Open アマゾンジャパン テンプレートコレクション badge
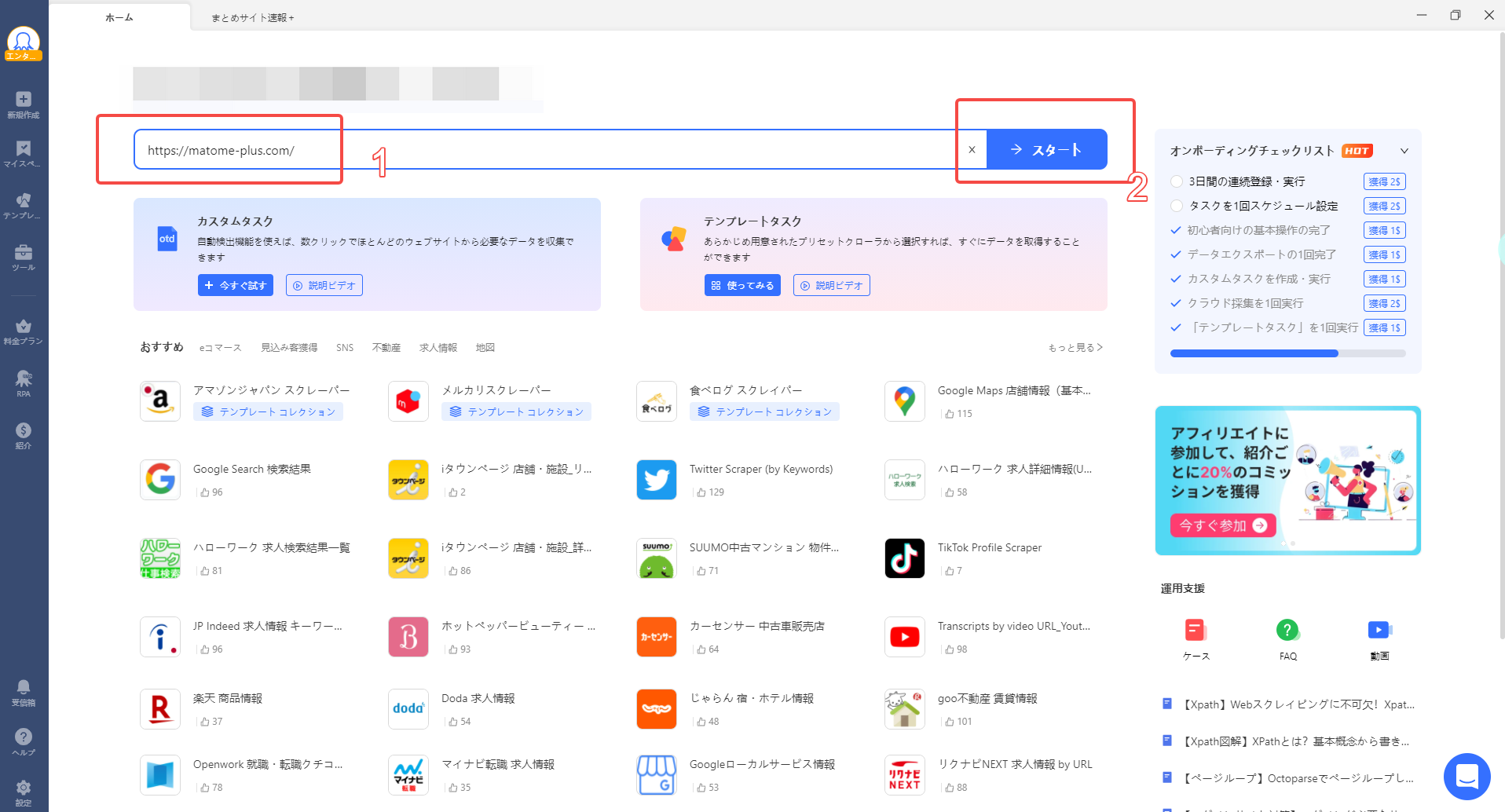Screen dimensions: 1505x812 tap(269, 411)
